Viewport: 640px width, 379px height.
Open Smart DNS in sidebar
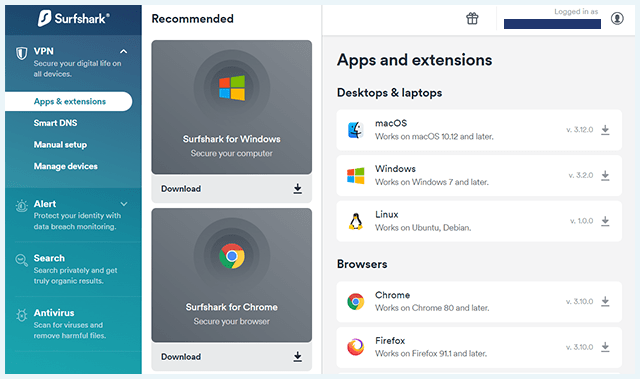[x=56, y=123]
